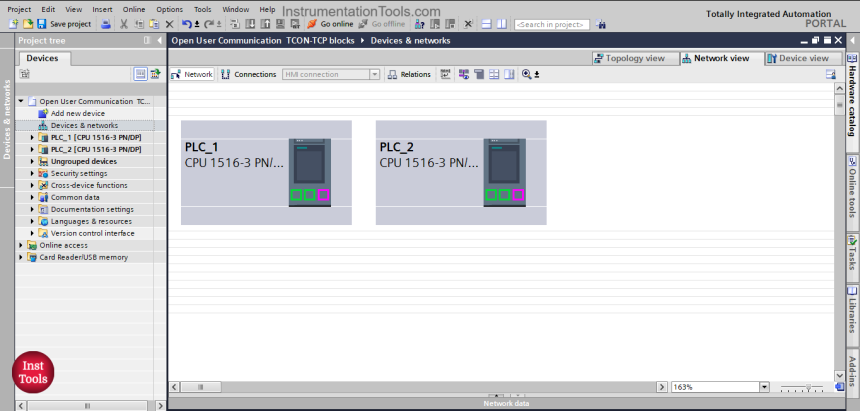
Task: Click Languages & resources tree item
Action: [x=91, y=221]
